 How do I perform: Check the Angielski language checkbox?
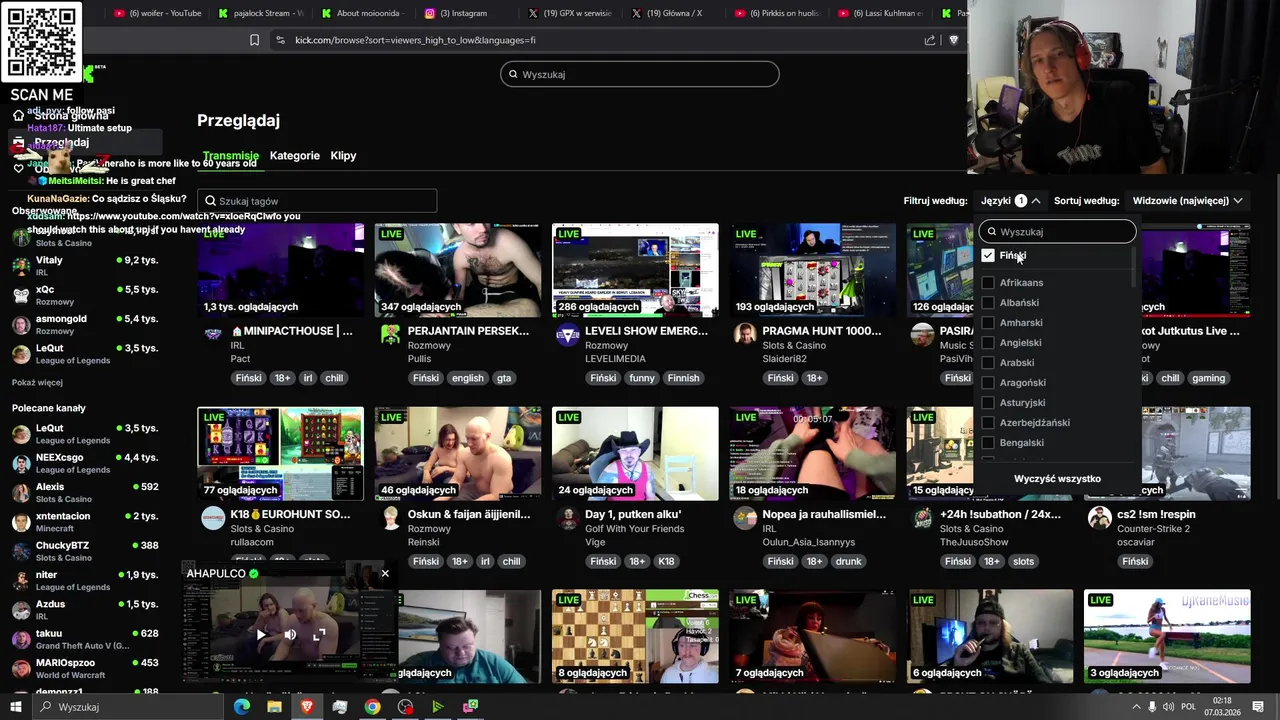pos(988,343)
